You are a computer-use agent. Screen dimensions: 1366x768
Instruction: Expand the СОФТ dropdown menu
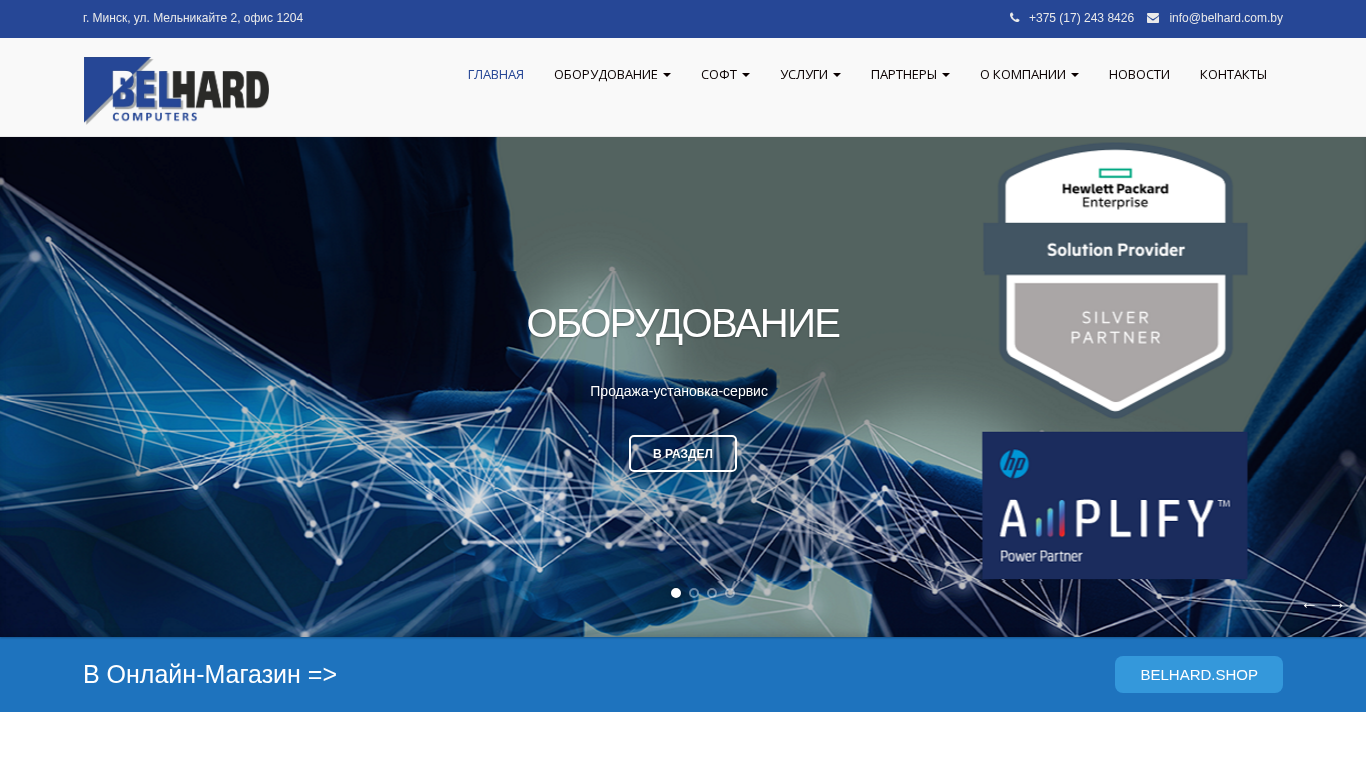pos(725,75)
